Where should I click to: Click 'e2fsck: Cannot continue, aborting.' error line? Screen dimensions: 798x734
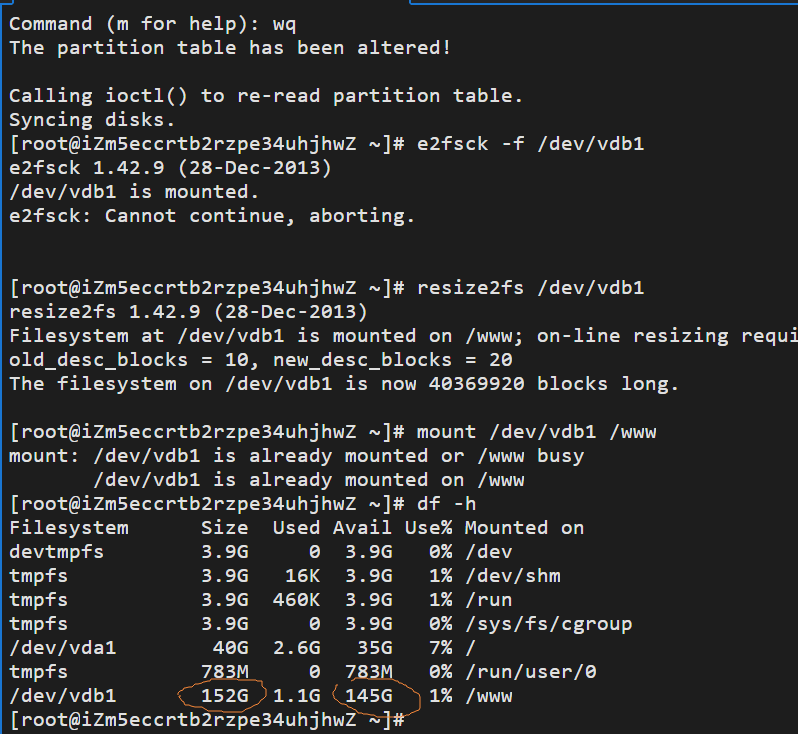coord(211,216)
